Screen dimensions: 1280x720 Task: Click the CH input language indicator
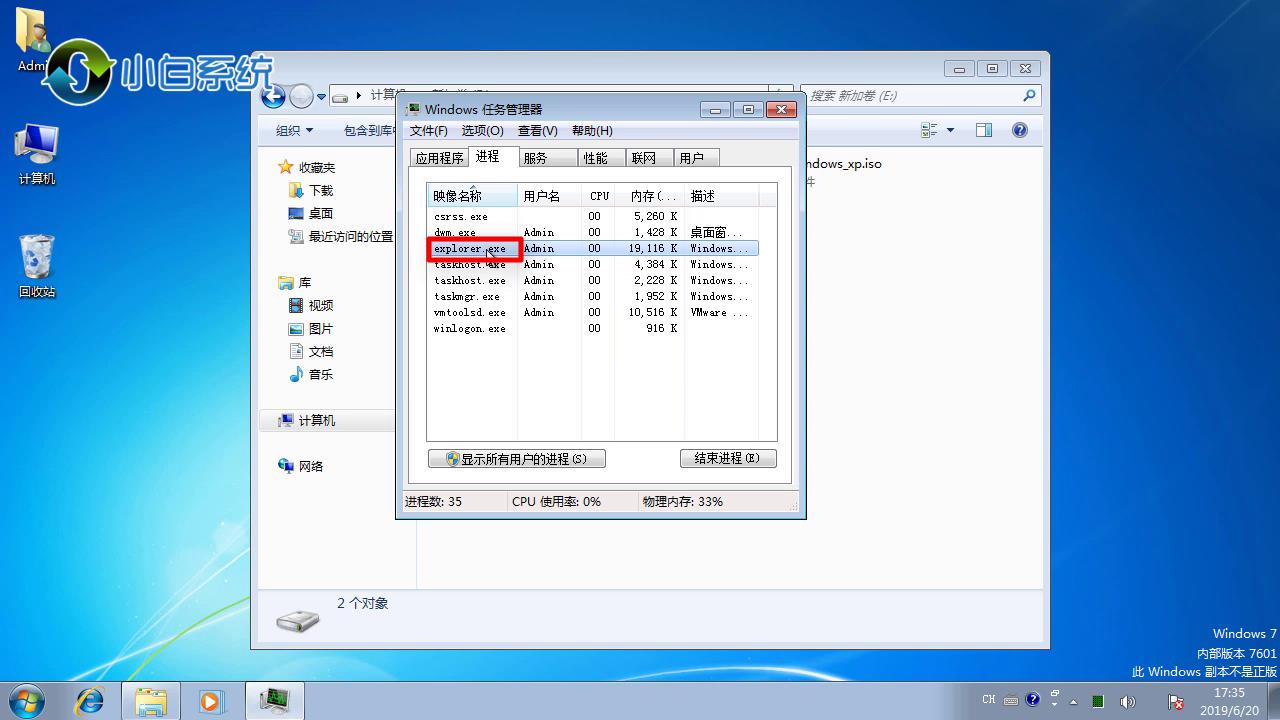(x=989, y=700)
